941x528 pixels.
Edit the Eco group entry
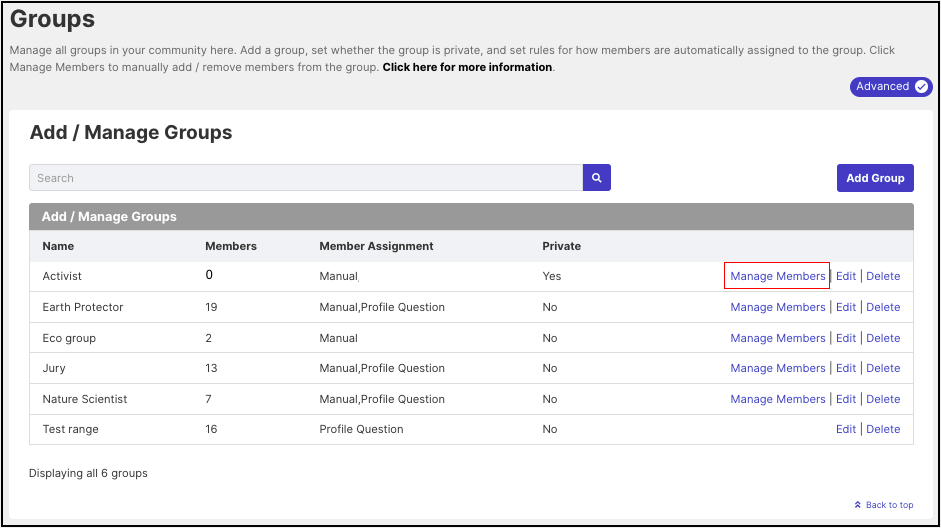tap(846, 338)
